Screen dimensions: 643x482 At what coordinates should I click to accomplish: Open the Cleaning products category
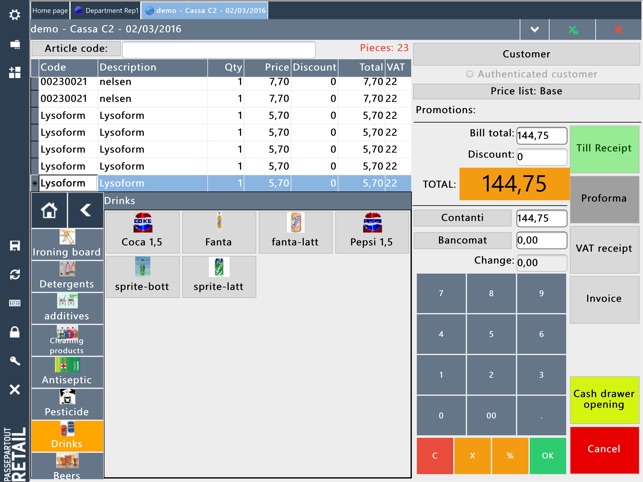[67, 340]
